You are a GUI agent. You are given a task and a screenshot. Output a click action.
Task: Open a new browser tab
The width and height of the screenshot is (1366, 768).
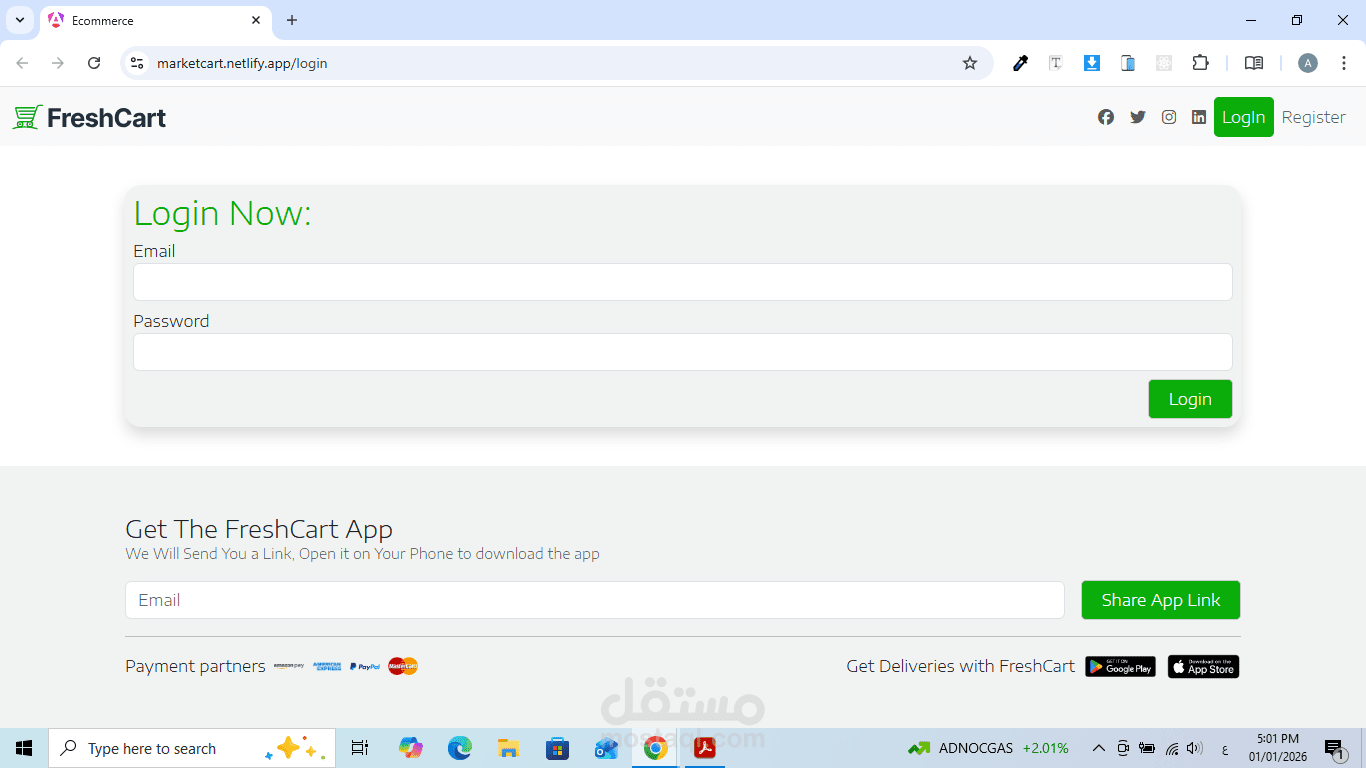point(292,20)
